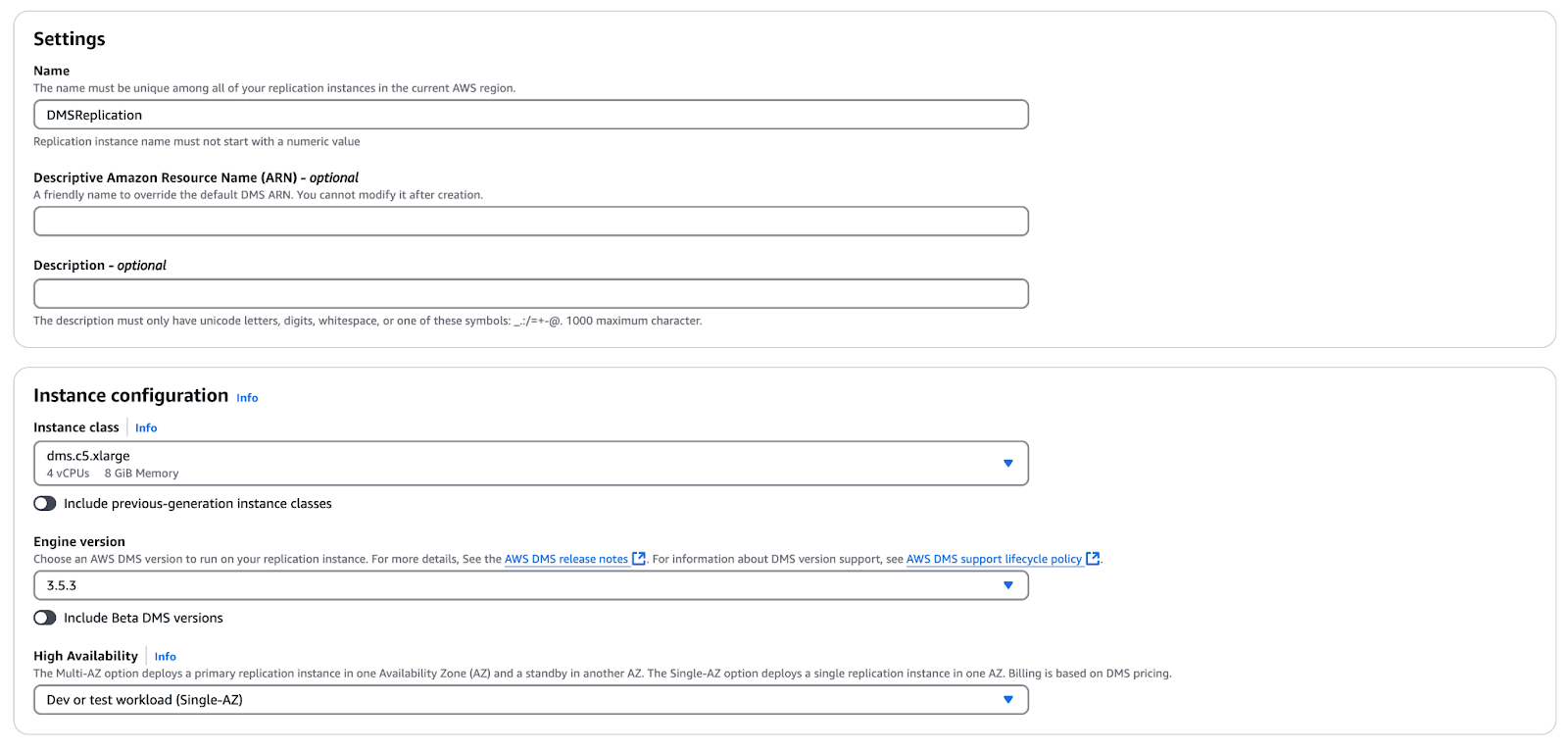Focus the Descriptive Amazon Resource Name field
The image size is (1568, 750).
pos(531,222)
